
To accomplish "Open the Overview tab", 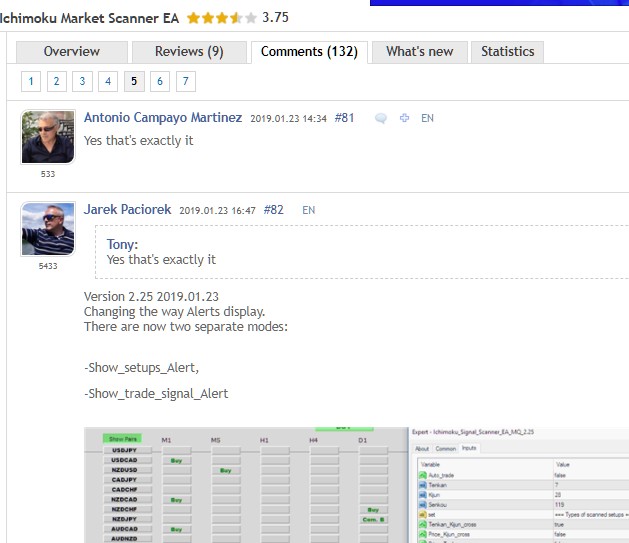I will [72, 52].
